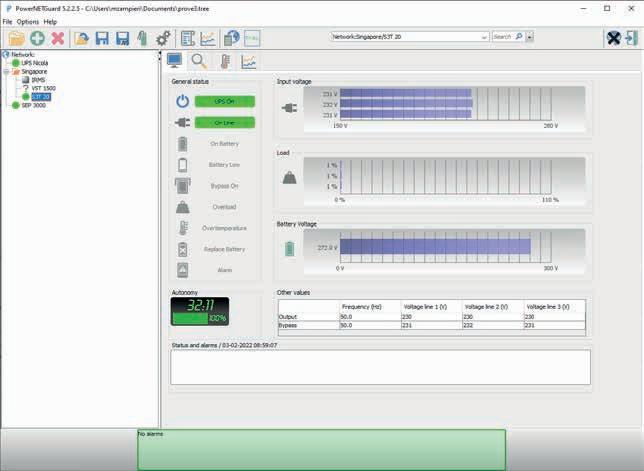Click the black X tools icon
The width and height of the screenshot is (644, 471).
[614, 38]
